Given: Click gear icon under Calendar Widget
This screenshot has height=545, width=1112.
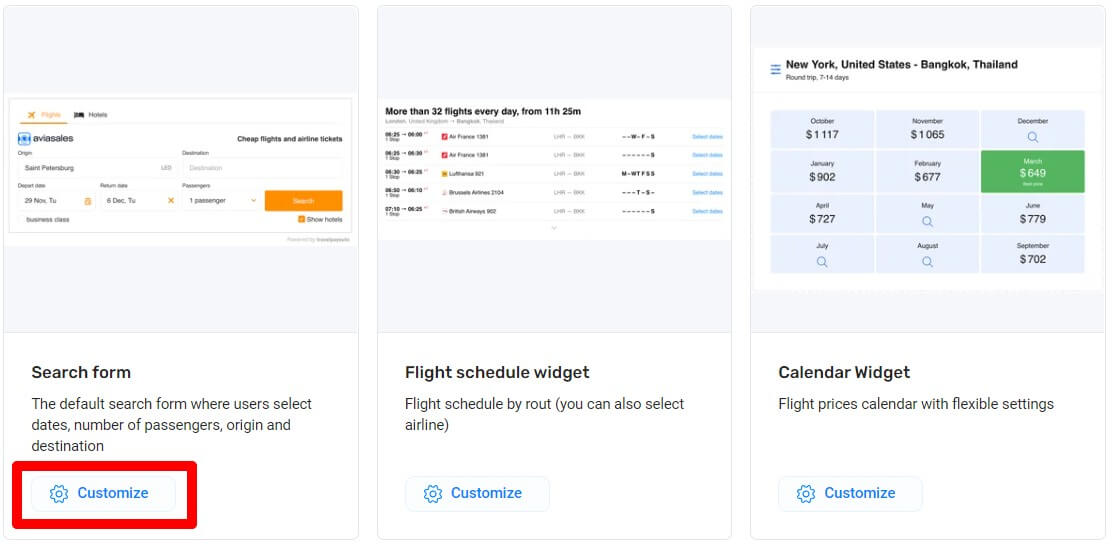Looking at the screenshot, I should 806,494.
